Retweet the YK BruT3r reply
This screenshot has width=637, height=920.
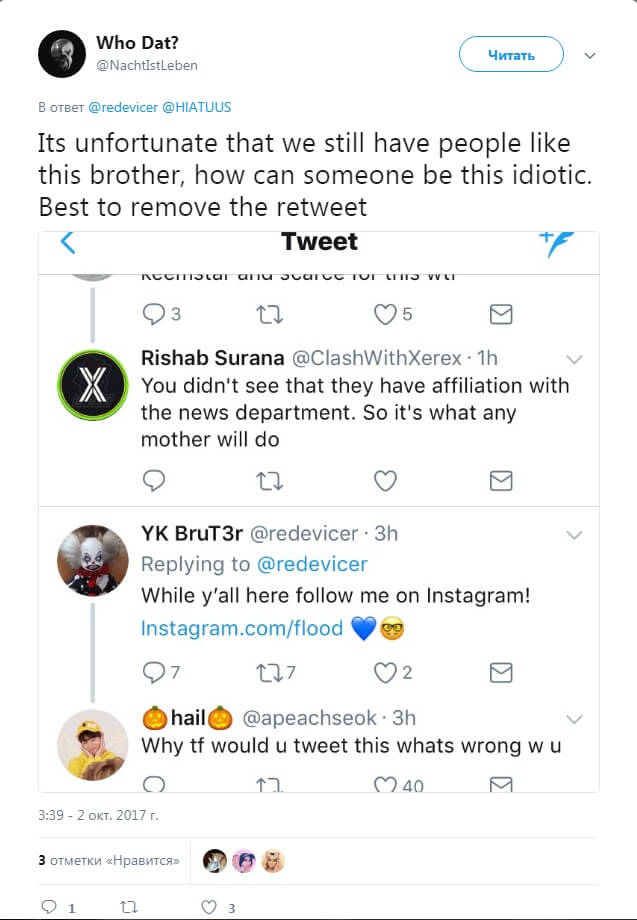pos(270,673)
